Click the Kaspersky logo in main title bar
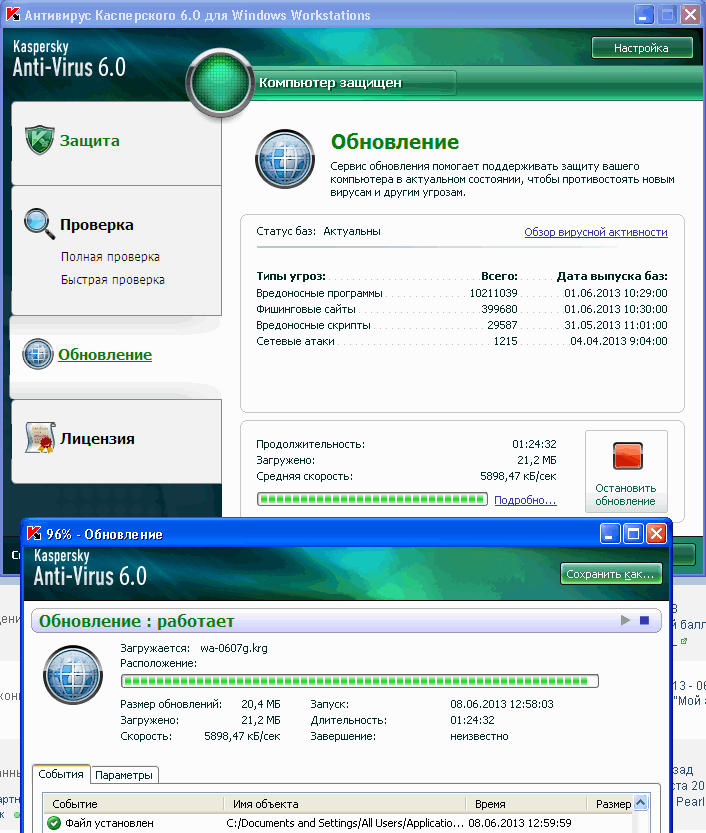Image resolution: width=706 pixels, height=833 pixels. pos(13,14)
